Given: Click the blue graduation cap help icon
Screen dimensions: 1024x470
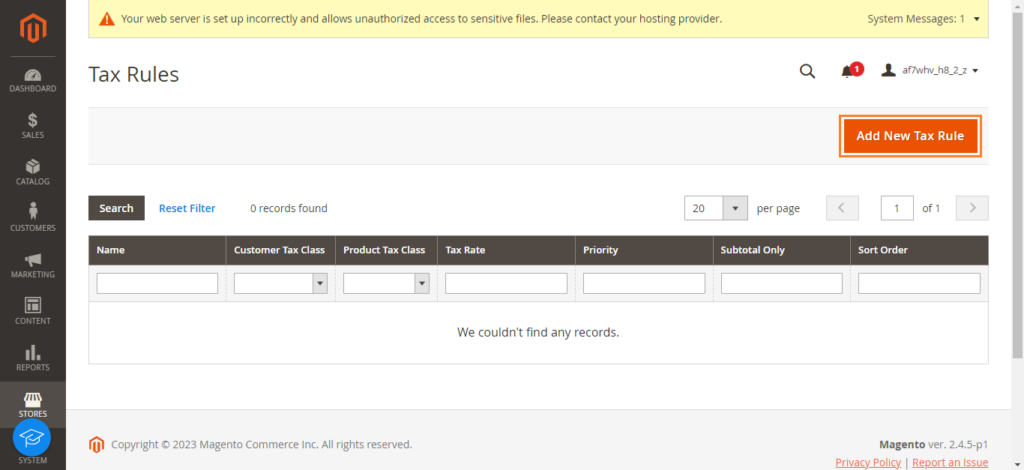Looking at the screenshot, I should click(32, 437).
